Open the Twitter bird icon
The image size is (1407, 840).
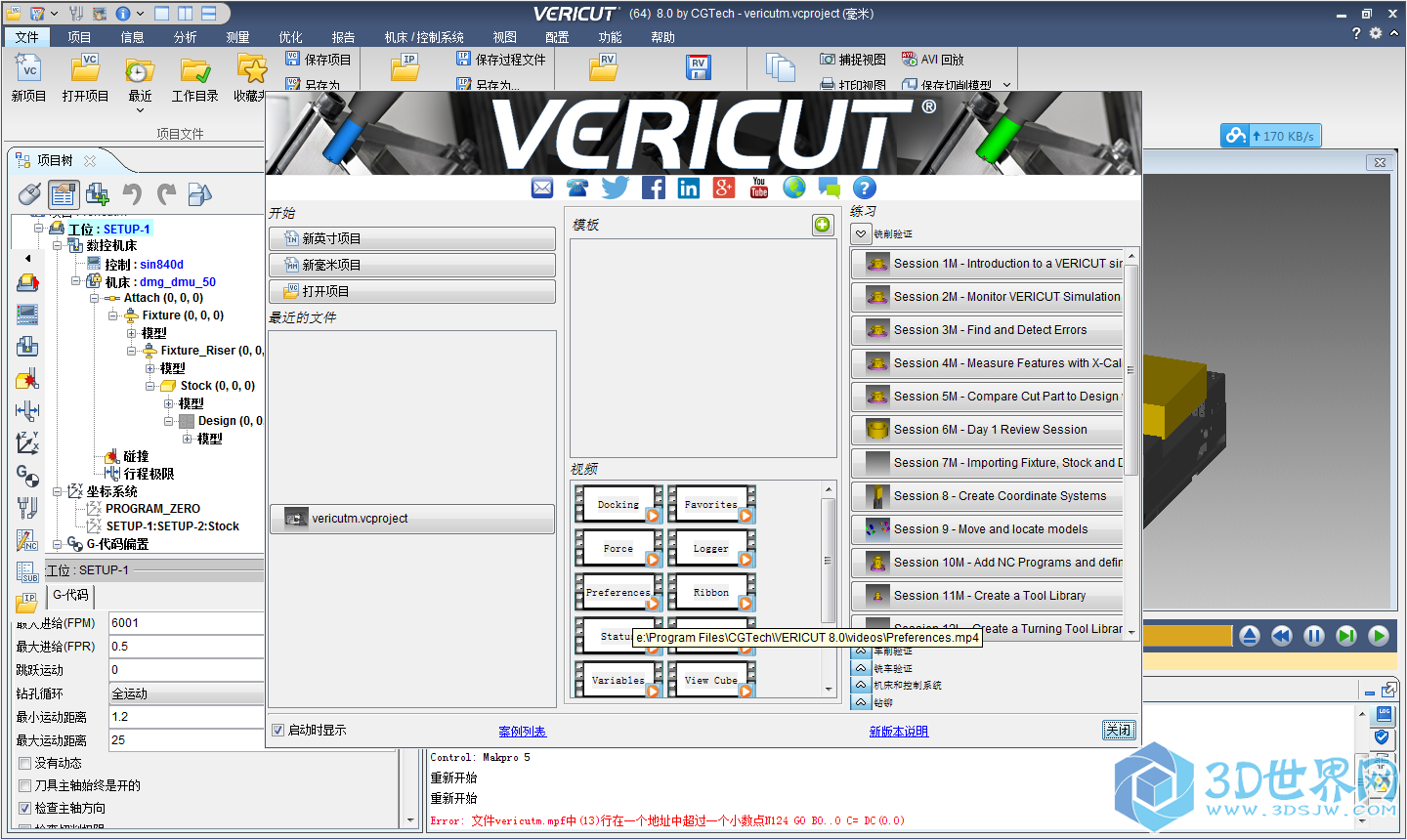616,188
